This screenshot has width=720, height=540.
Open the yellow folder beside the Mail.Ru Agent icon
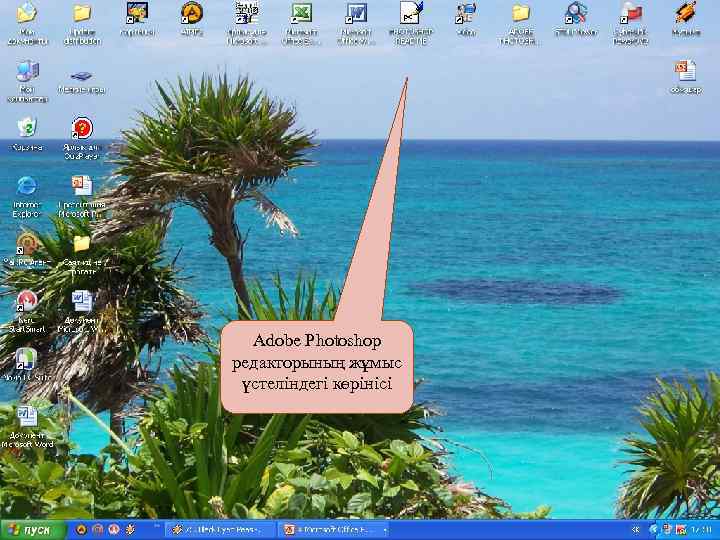[x=82, y=254]
